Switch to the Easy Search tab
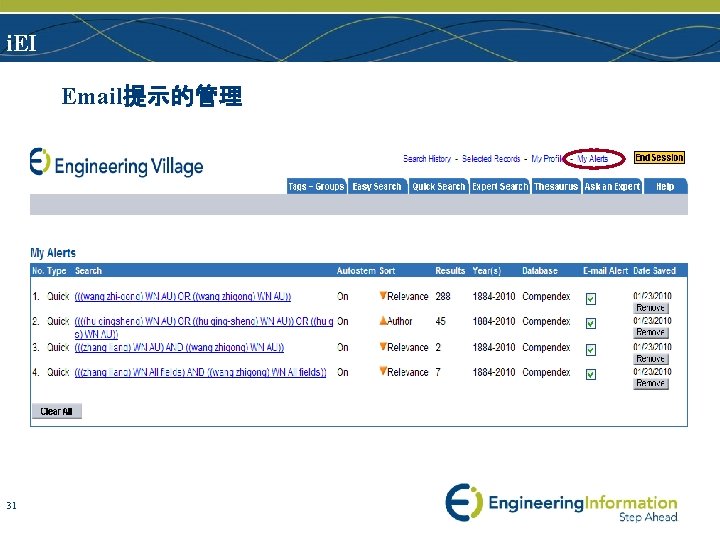 coord(377,186)
